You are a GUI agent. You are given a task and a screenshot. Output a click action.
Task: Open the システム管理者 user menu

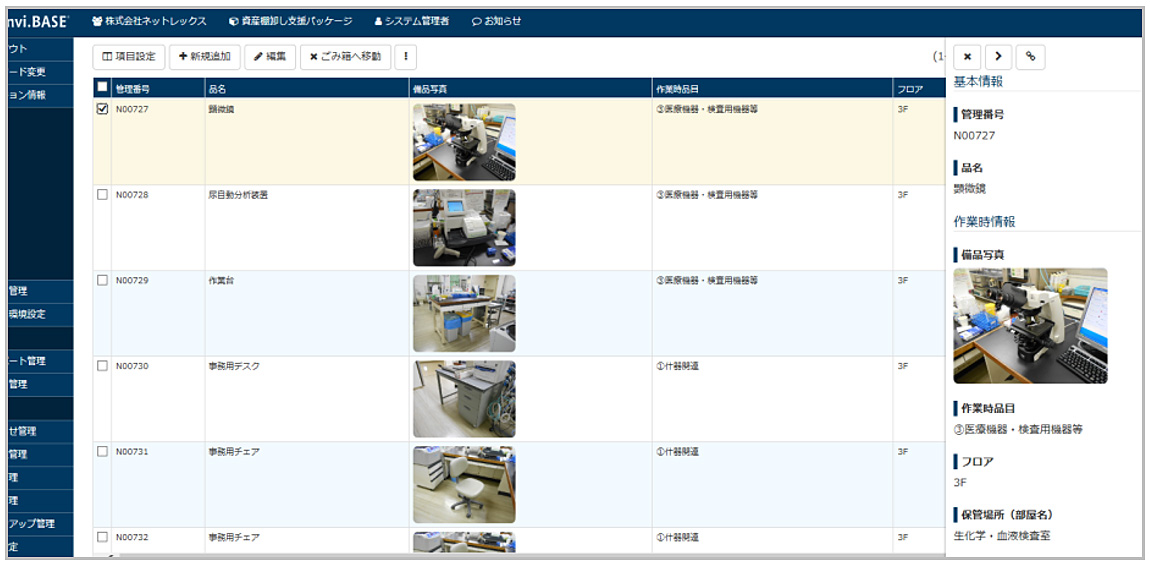411,21
